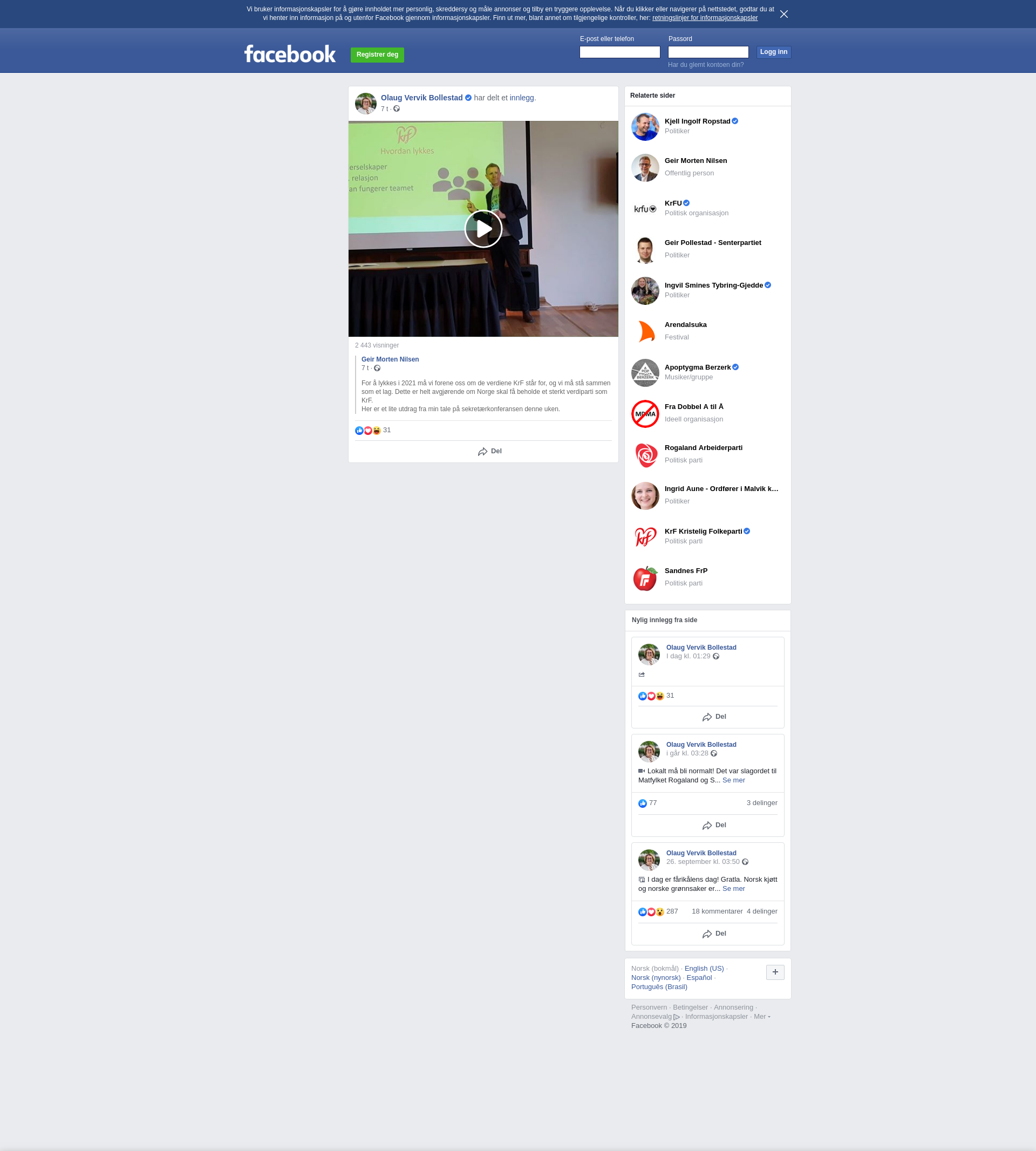Open the 'i går kl. 03:28' timestamp
The image size is (1036, 1151).
687,753
